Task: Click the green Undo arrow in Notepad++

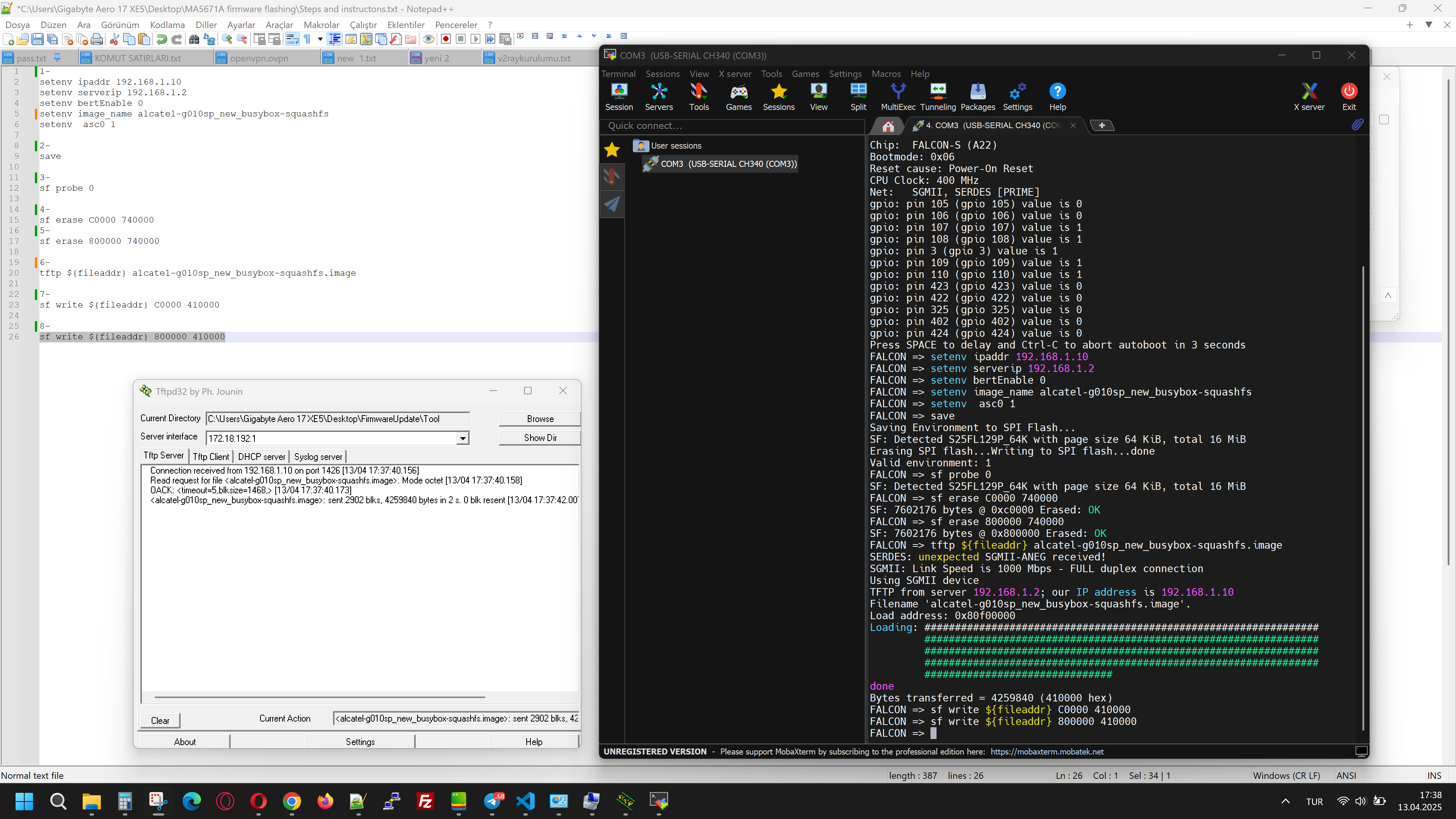Action: tap(162, 39)
